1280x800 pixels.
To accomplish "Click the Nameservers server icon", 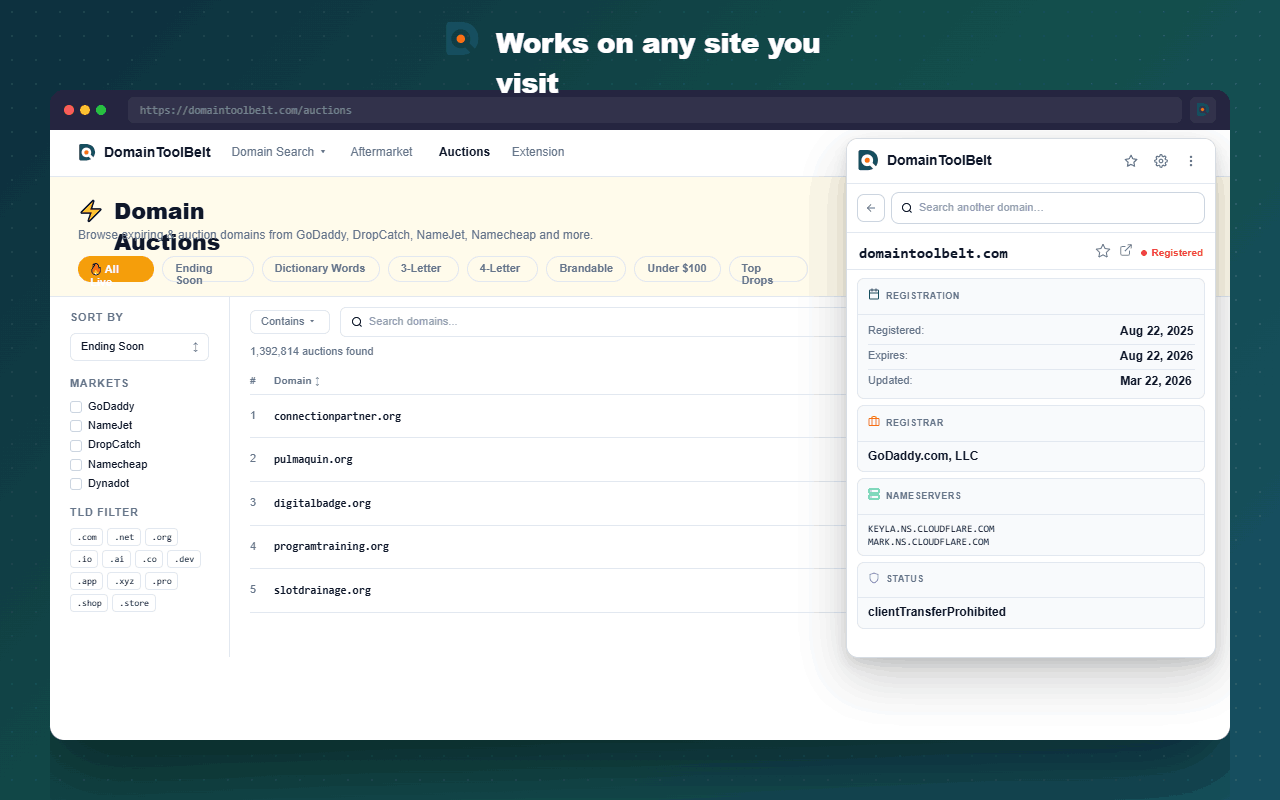I will (x=874, y=495).
